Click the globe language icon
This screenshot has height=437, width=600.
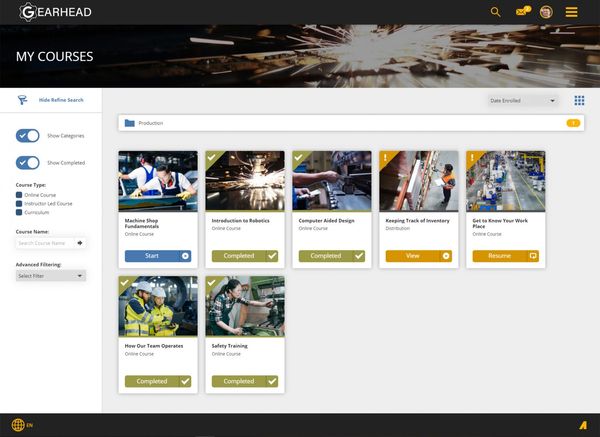pyautogui.click(x=18, y=425)
